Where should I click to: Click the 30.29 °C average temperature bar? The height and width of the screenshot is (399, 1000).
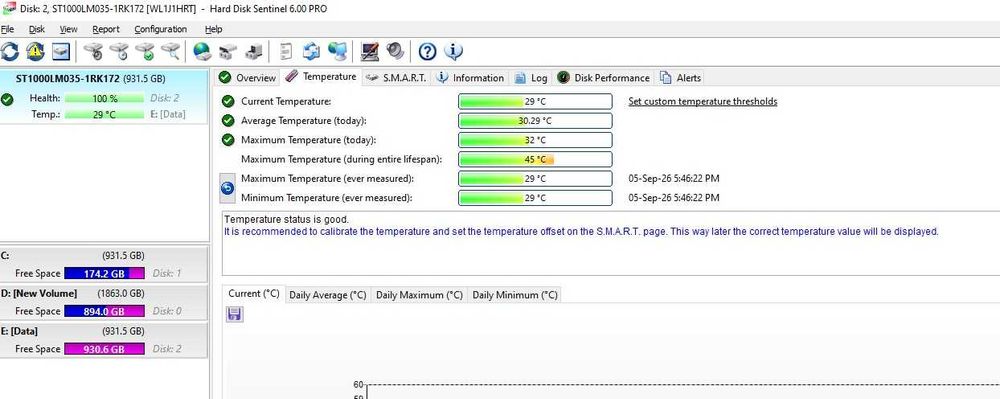535,120
